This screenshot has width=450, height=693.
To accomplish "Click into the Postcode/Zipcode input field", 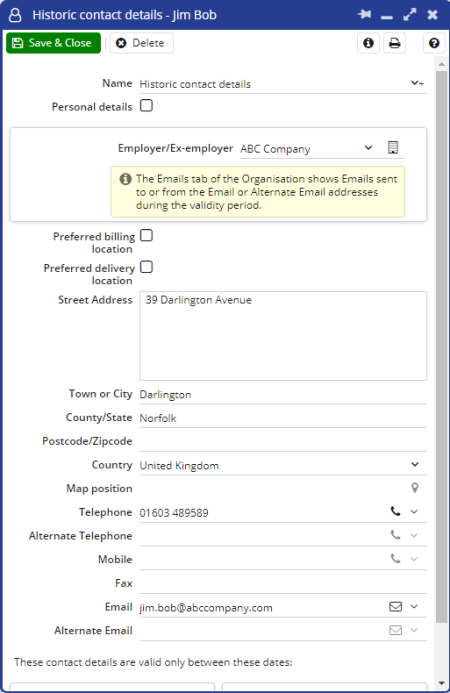I will point(283,441).
